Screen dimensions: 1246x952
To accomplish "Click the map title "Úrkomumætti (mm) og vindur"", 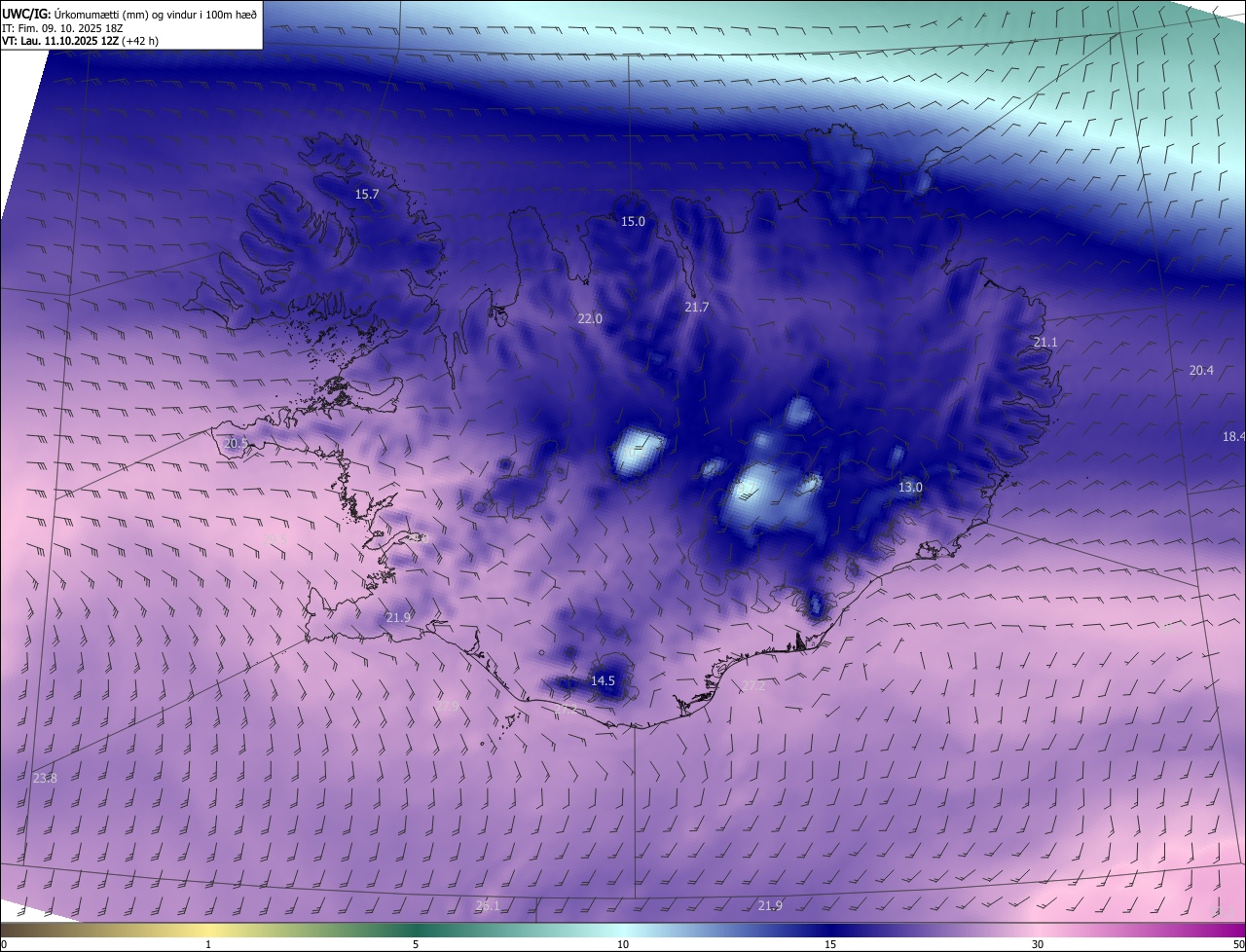I will click(x=127, y=14).
